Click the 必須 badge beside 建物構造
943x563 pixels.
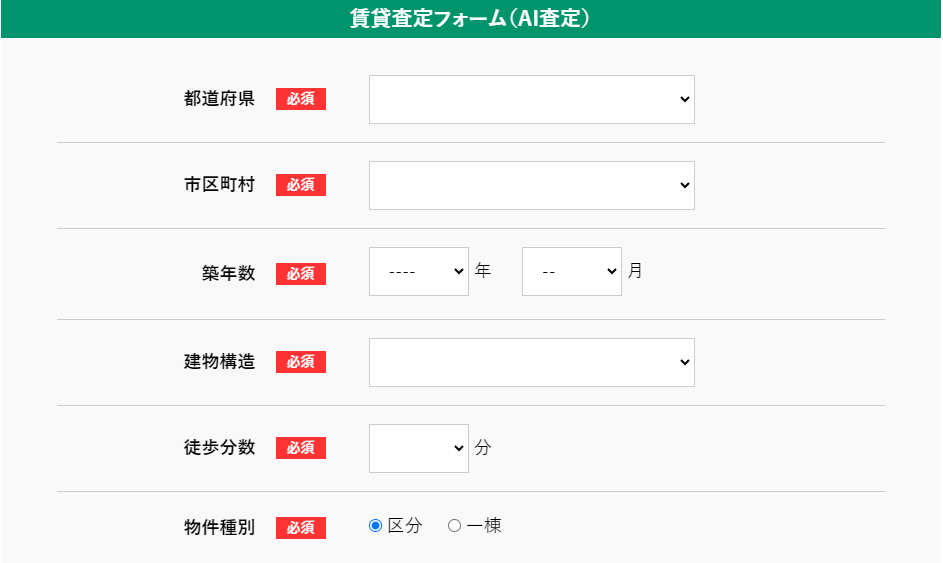click(301, 362)
